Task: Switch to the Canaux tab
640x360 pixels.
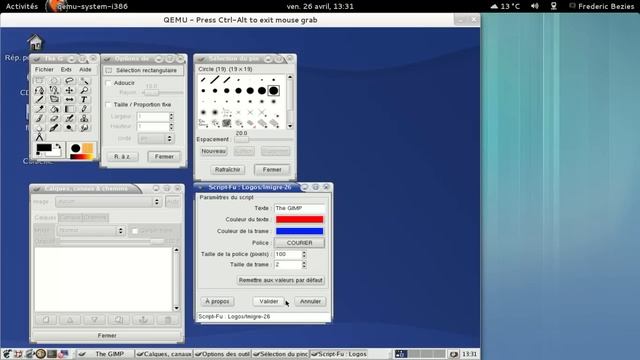Action: (70, 218)
